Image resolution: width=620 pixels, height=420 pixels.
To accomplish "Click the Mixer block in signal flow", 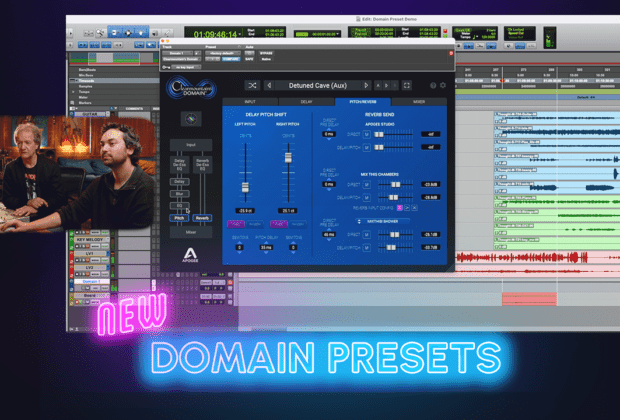I will pos(191,232).
